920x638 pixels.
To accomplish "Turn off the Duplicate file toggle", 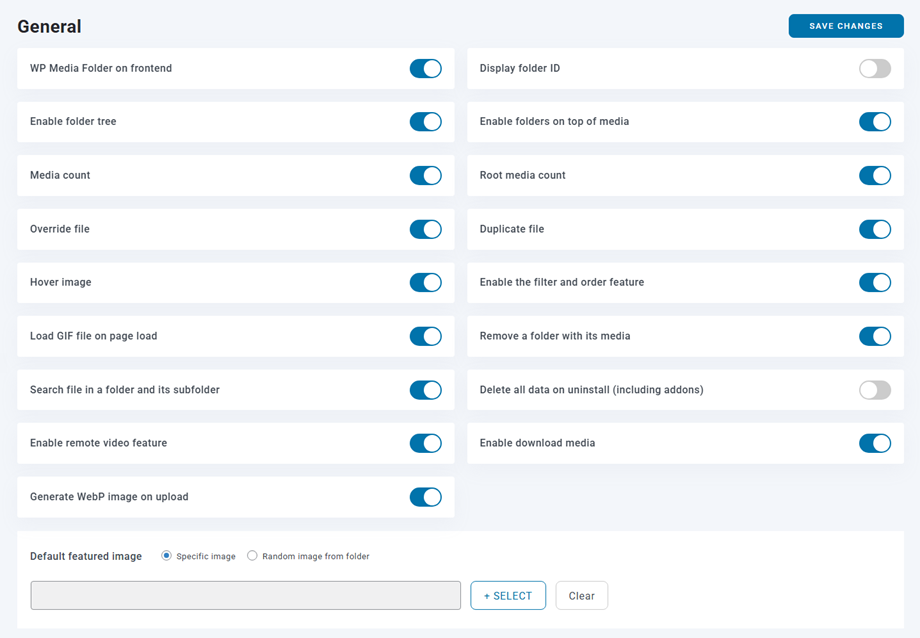I will coord(874,229).
